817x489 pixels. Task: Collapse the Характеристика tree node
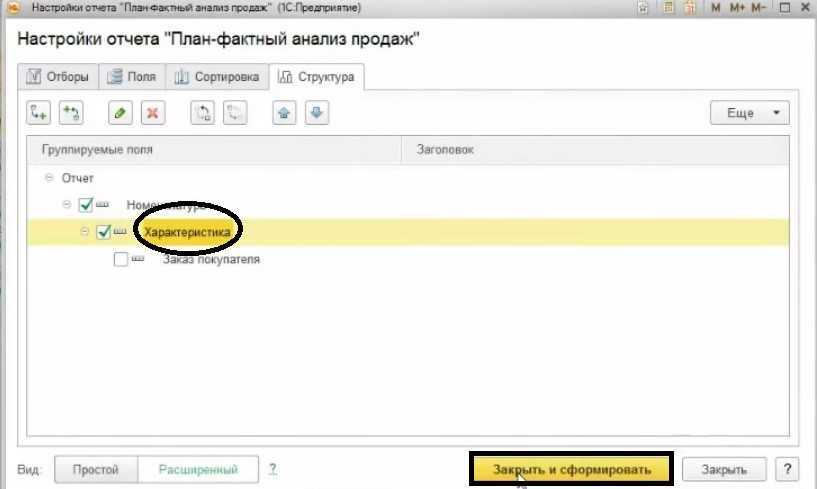(85, 232)
